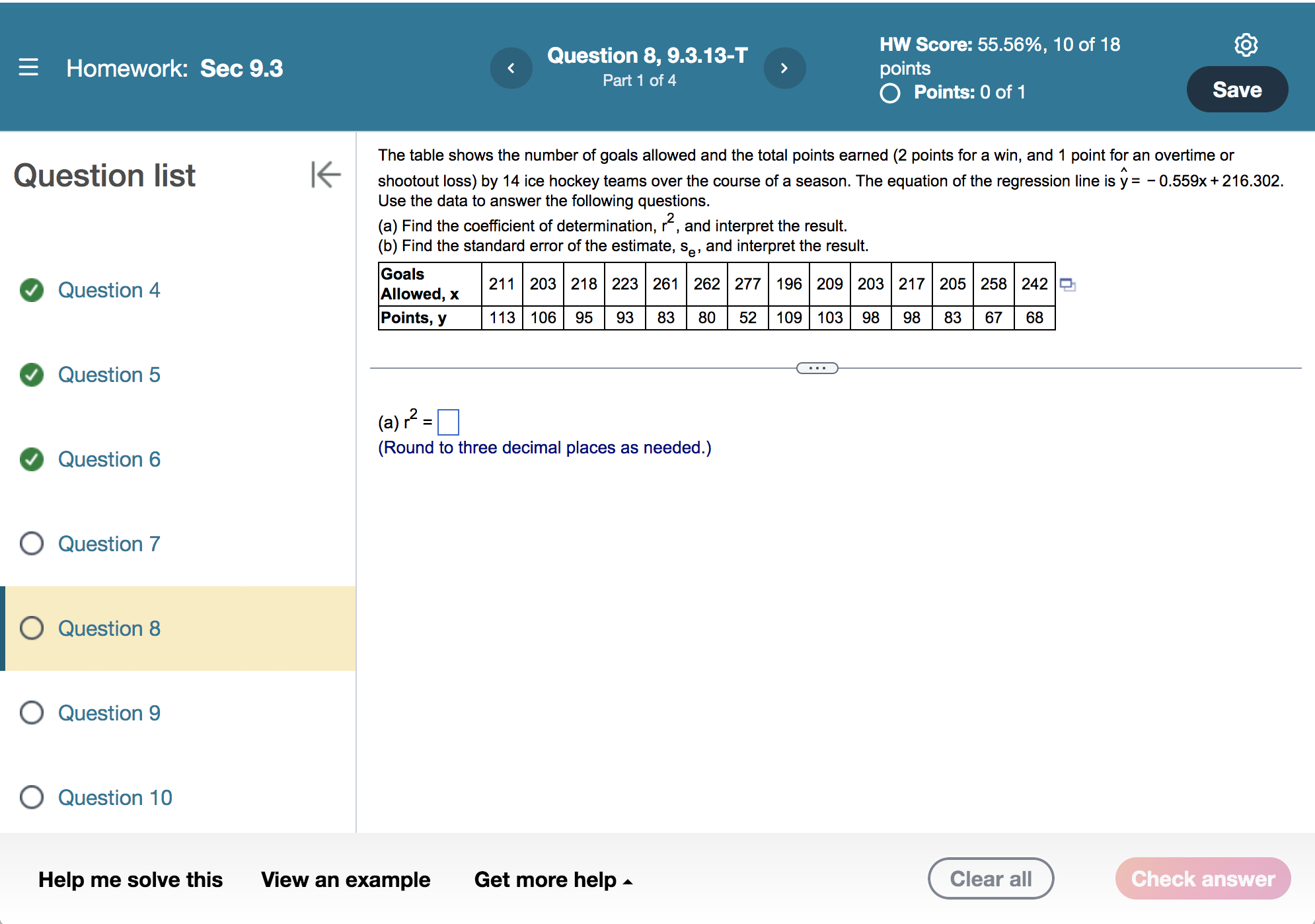Viewport: 1315px width, 924px height.
Task: Click the green checkmark for Question 4
Action: coord(32,290)
